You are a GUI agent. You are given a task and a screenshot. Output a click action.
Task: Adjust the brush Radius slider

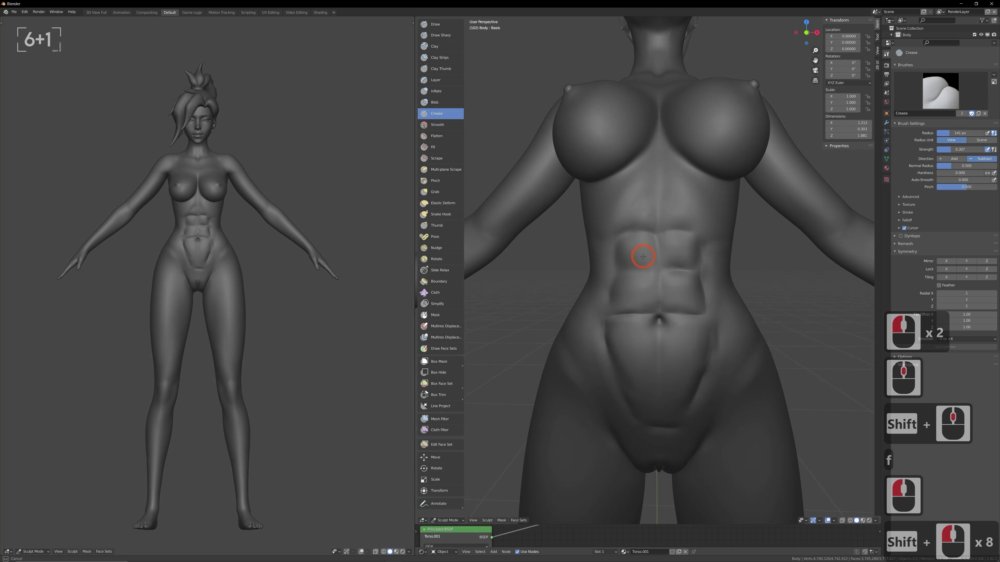tap(961, 133)
